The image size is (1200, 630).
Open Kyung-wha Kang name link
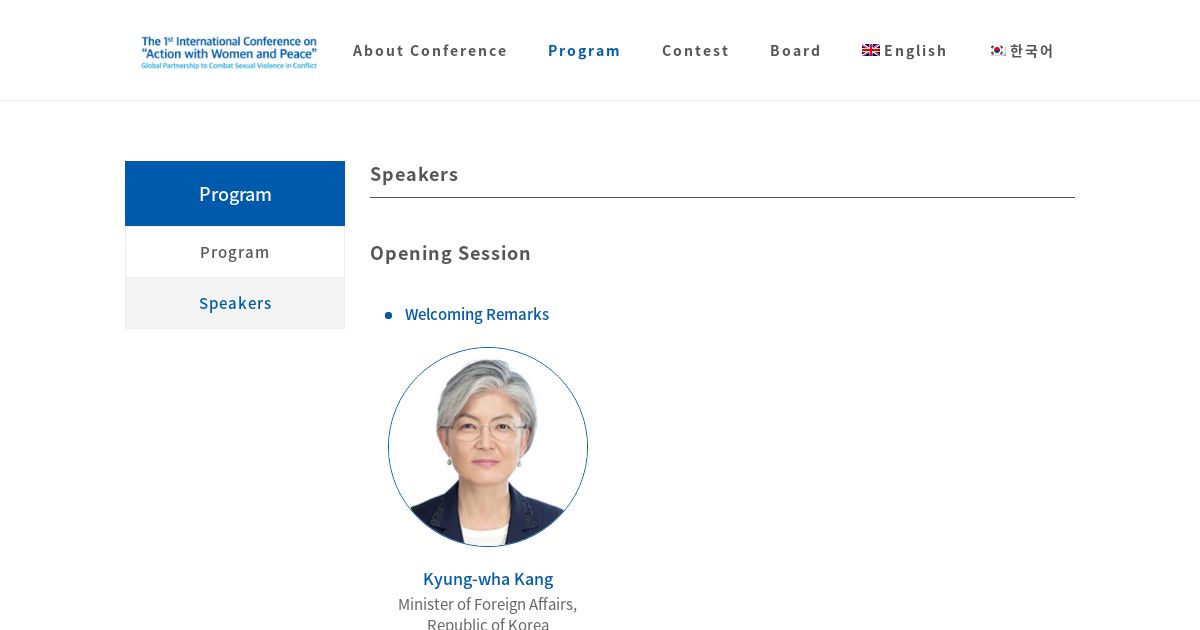488,579
